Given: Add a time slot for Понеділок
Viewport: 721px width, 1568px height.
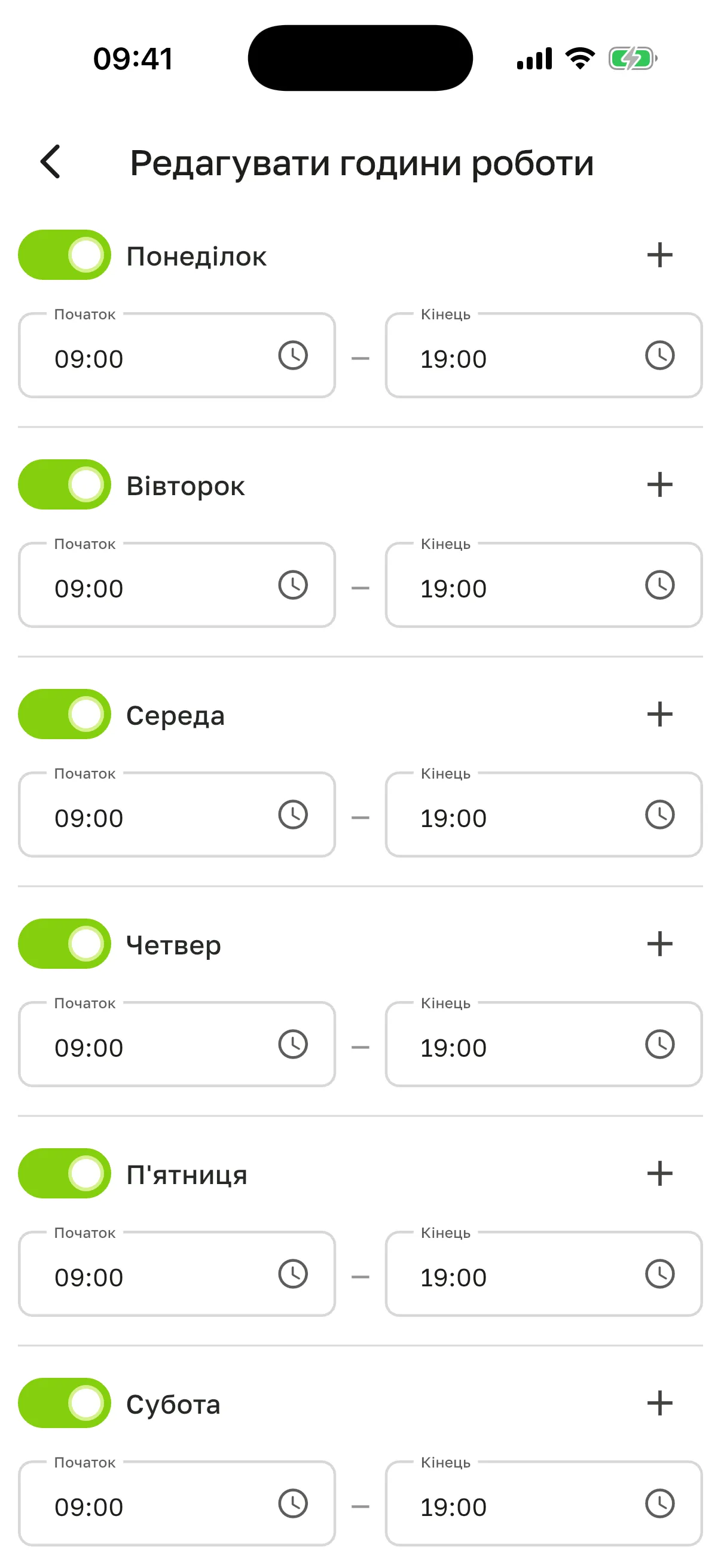Looking at the screenshot, I should coord(659,255).
